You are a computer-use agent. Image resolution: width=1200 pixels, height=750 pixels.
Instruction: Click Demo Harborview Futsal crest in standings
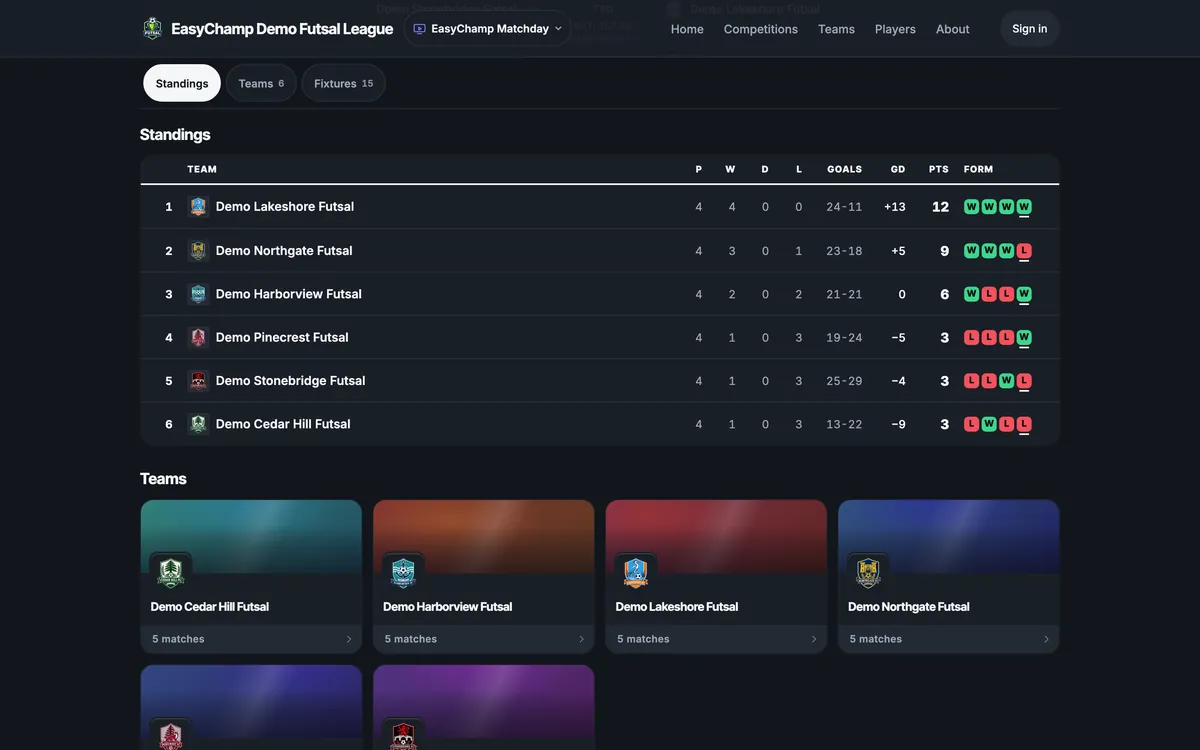point(198,294)
